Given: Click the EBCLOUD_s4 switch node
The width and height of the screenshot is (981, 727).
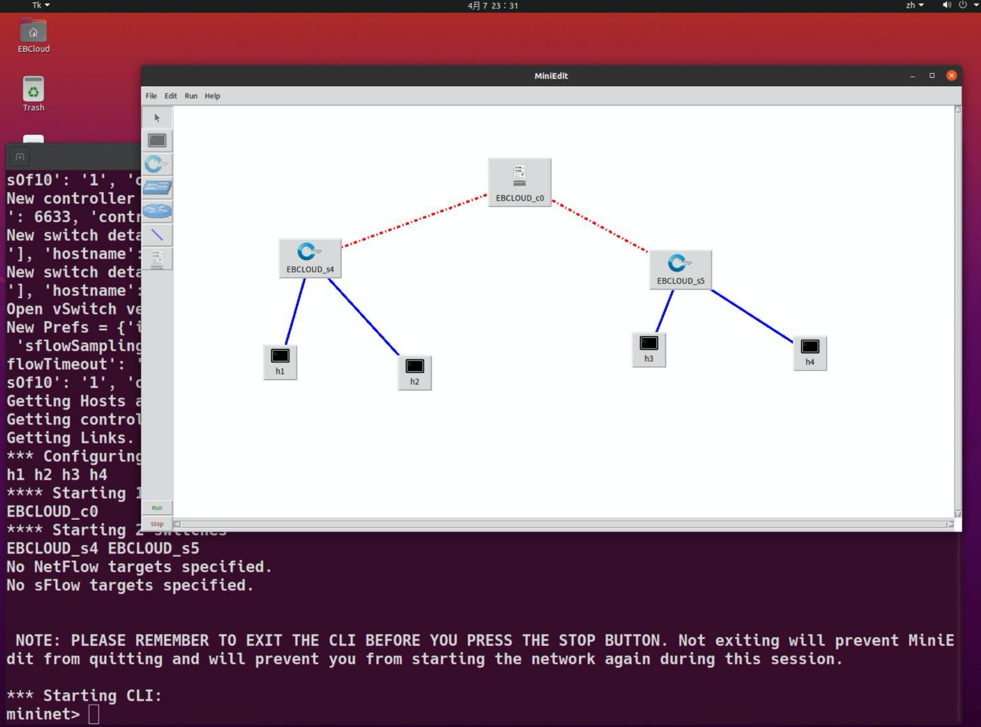Looking at the screenshot, I should coord(310,257).
